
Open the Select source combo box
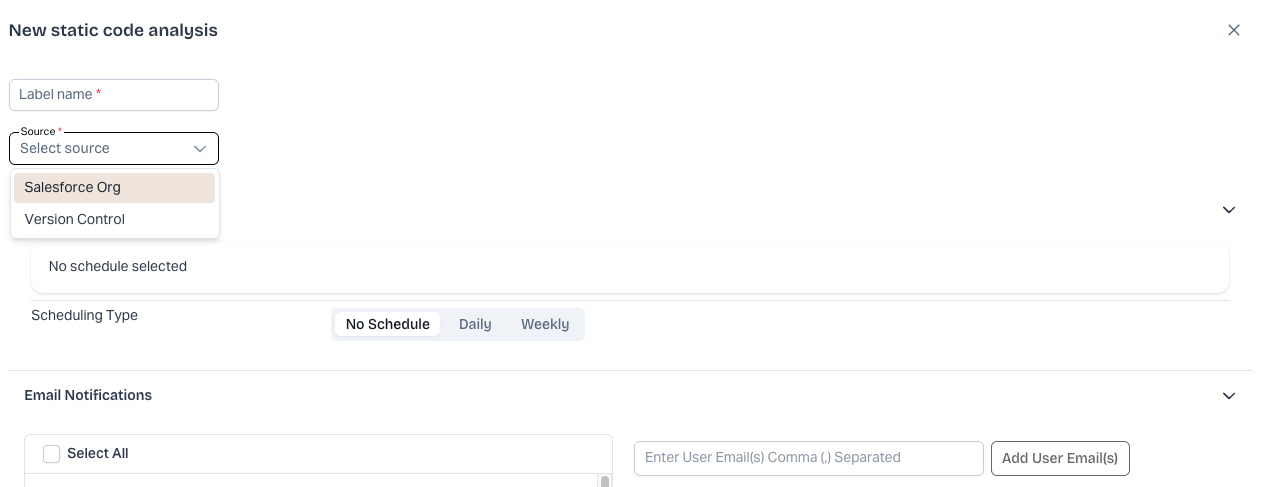100,149
